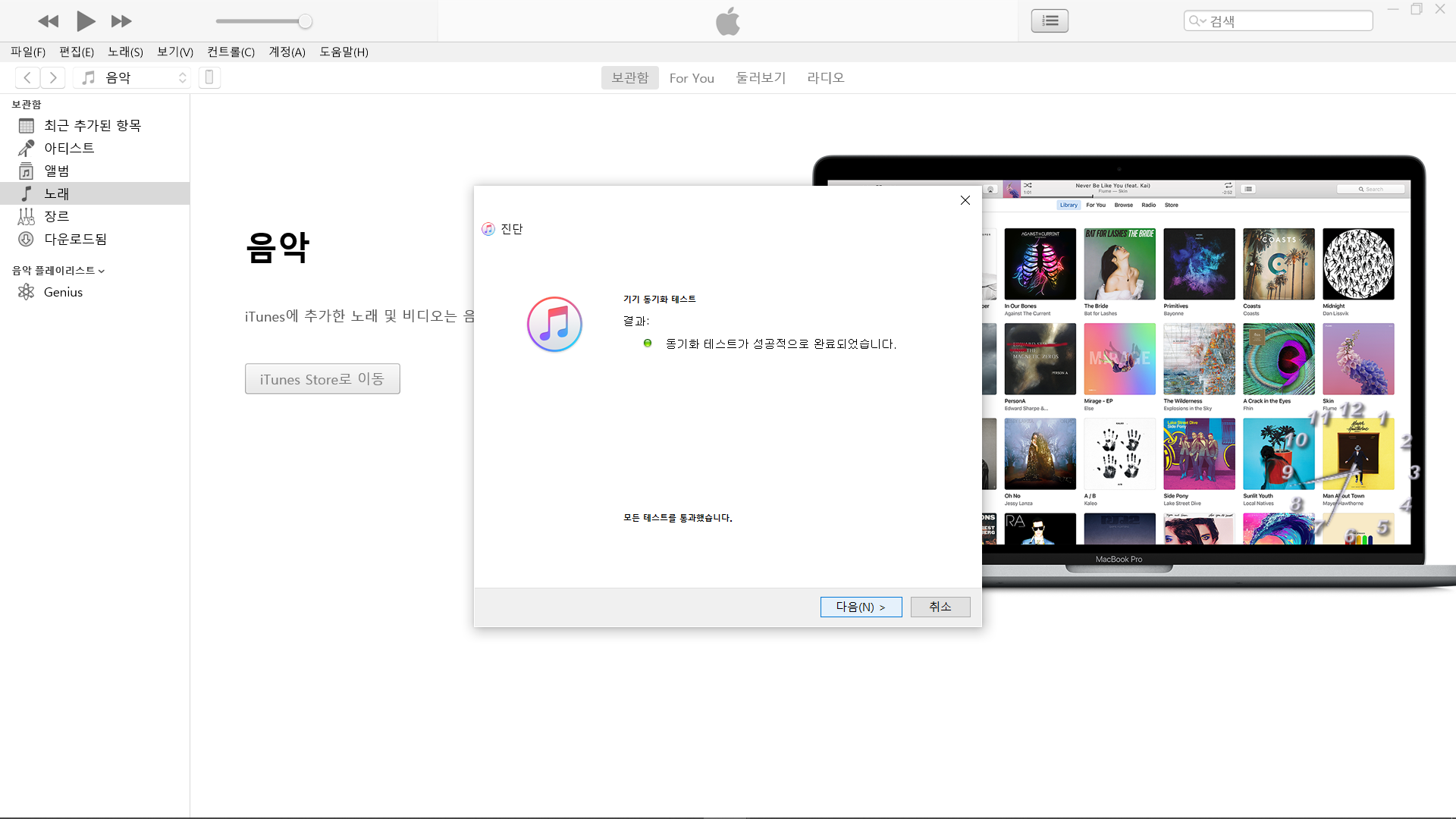Viewport: 1456px width, 819px height.
Task: Open the 노래(S) menu
Action: (125, 52)
